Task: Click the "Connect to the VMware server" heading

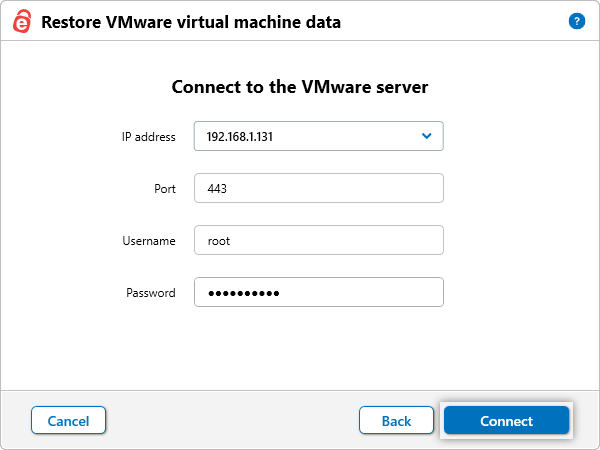Action: pos(300,87)
